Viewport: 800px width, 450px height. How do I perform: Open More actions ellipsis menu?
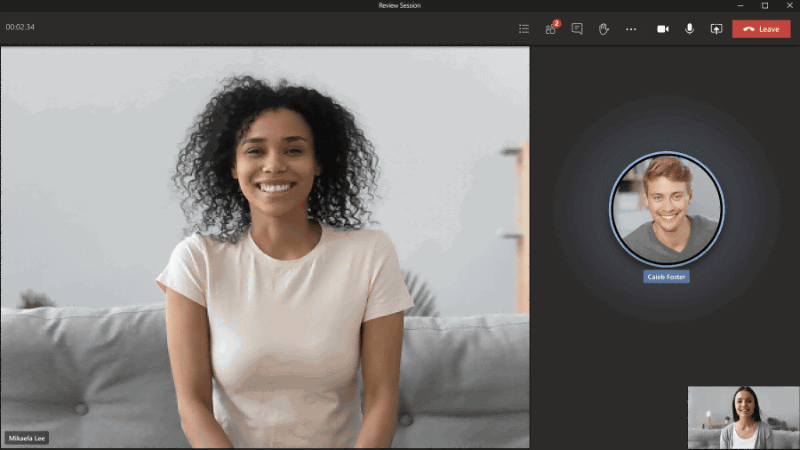631,29
